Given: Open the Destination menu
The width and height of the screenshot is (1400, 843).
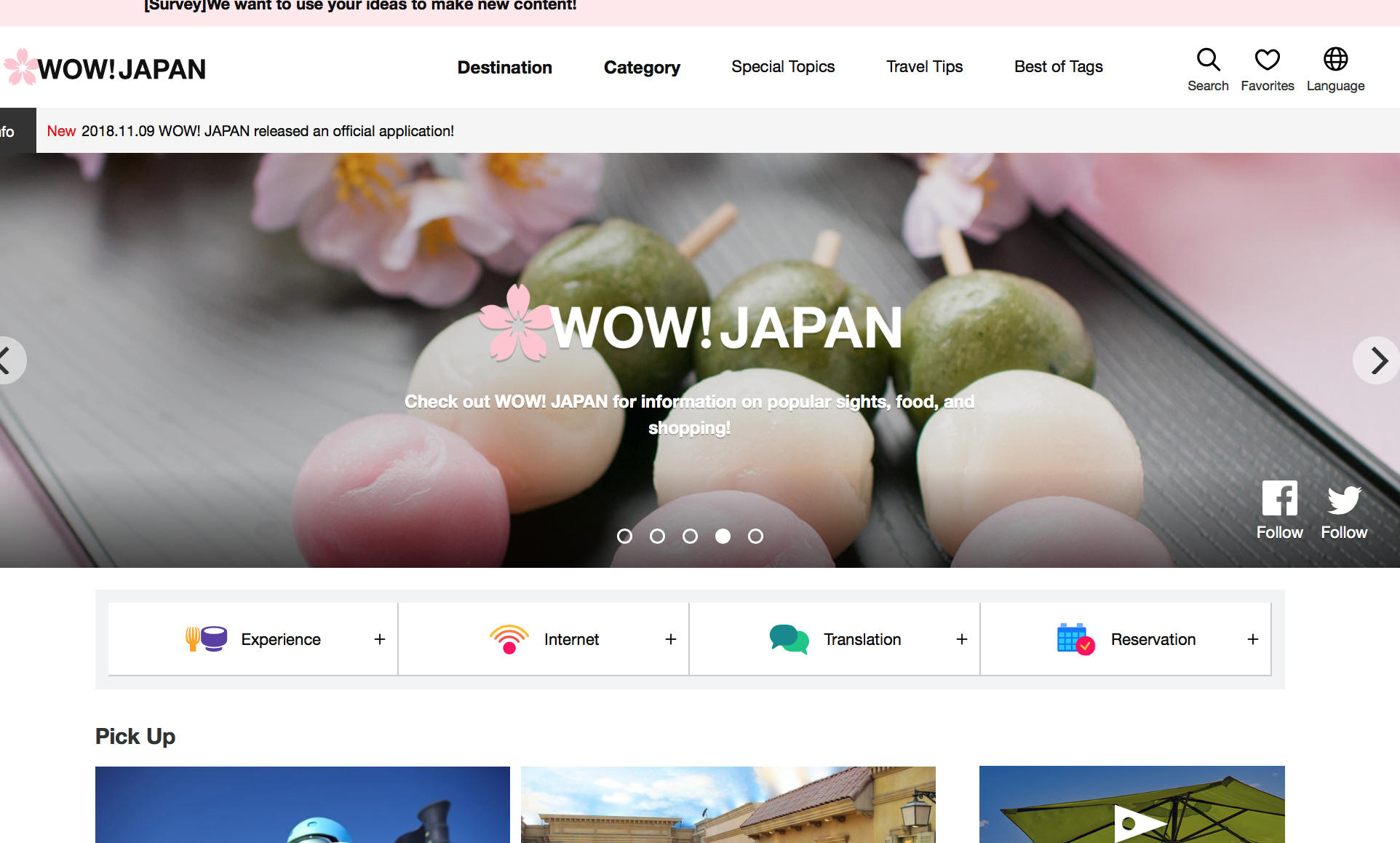Looking at the screenshot, I should coord(504,68).
